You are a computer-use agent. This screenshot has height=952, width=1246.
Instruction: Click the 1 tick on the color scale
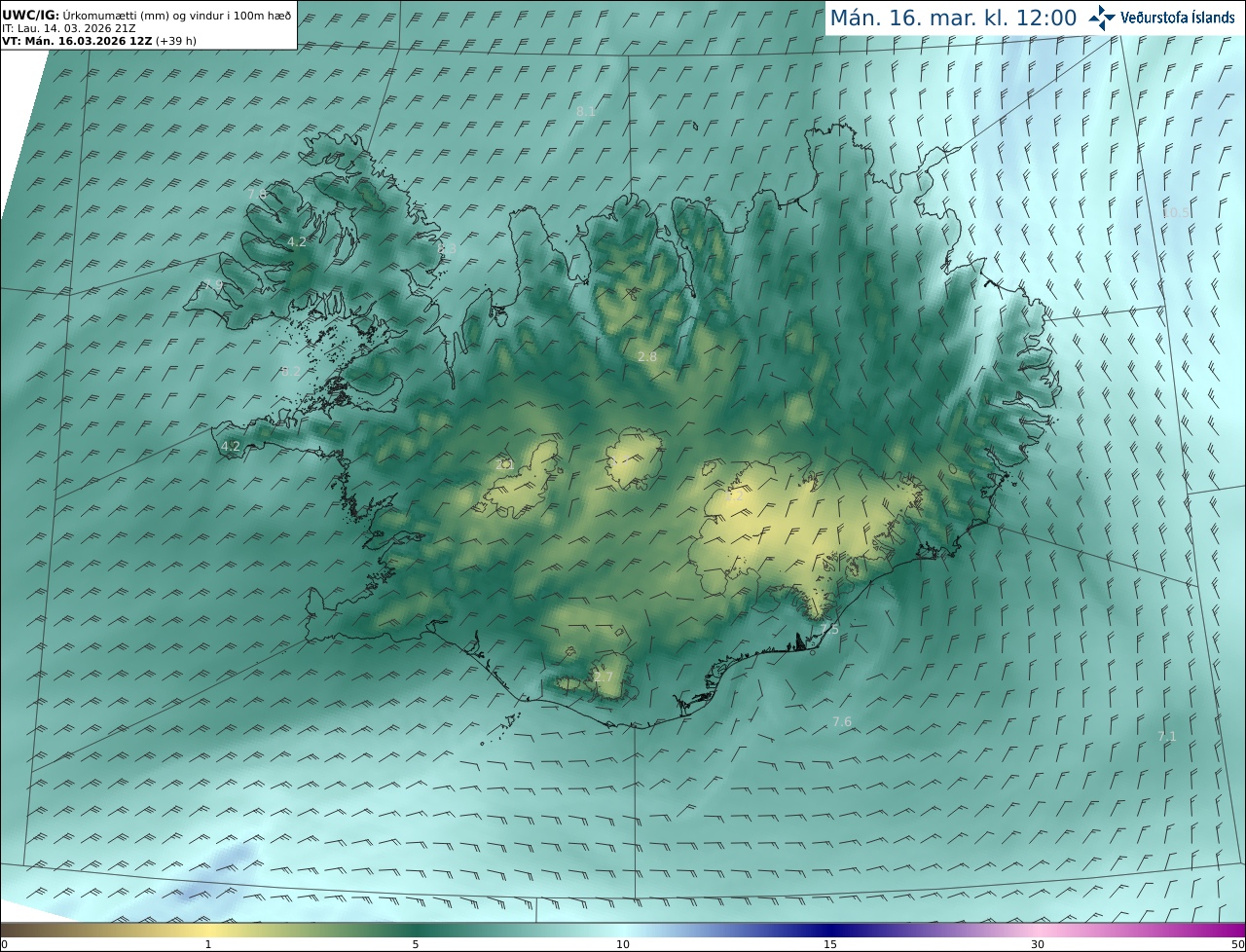pyautogui.click(x=208, y=944)
